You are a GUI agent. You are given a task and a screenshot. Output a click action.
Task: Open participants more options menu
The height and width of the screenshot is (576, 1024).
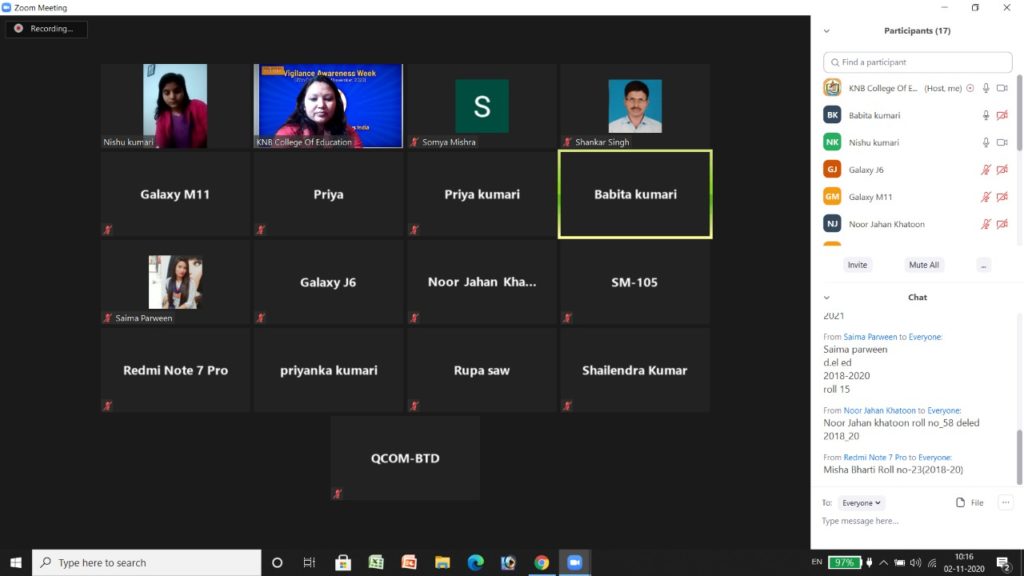tap(984, 265)
